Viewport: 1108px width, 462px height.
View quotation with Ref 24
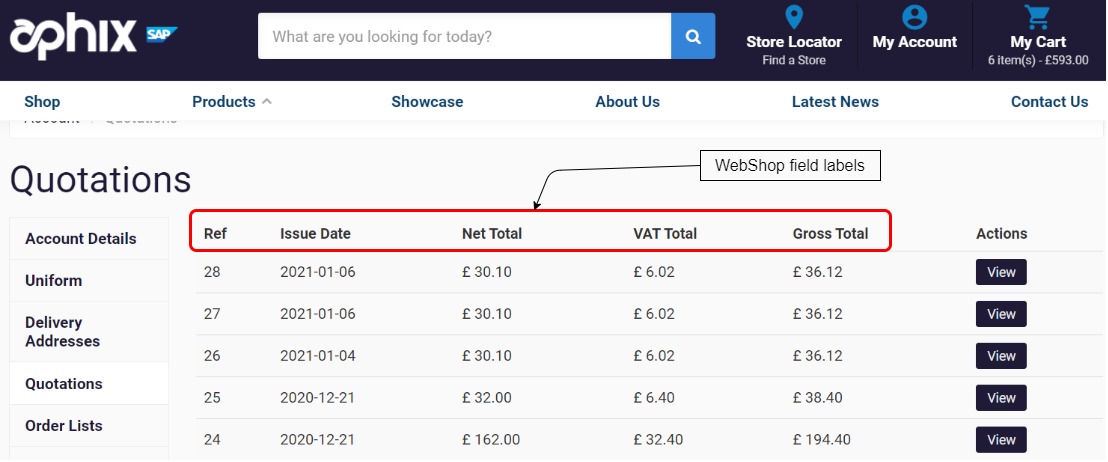[1001, 440]
